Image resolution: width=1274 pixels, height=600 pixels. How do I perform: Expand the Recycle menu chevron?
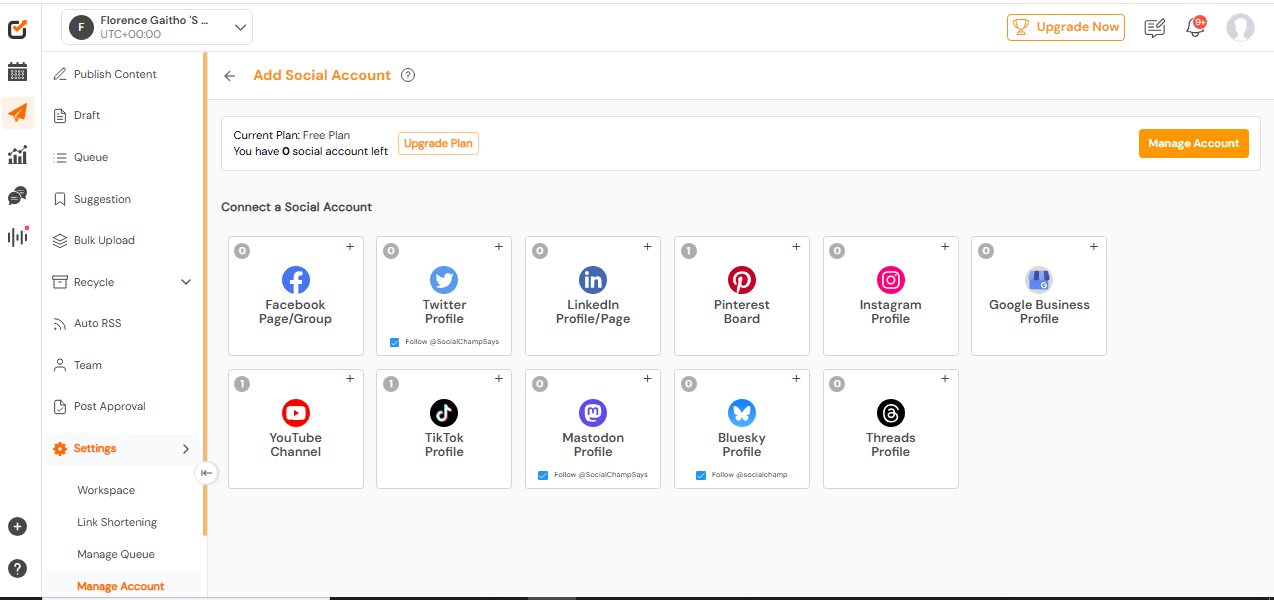(186, 282)
